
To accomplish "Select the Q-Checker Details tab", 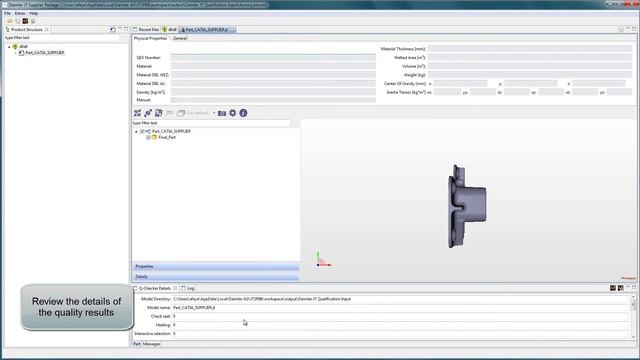I will (x=155, y=288).
